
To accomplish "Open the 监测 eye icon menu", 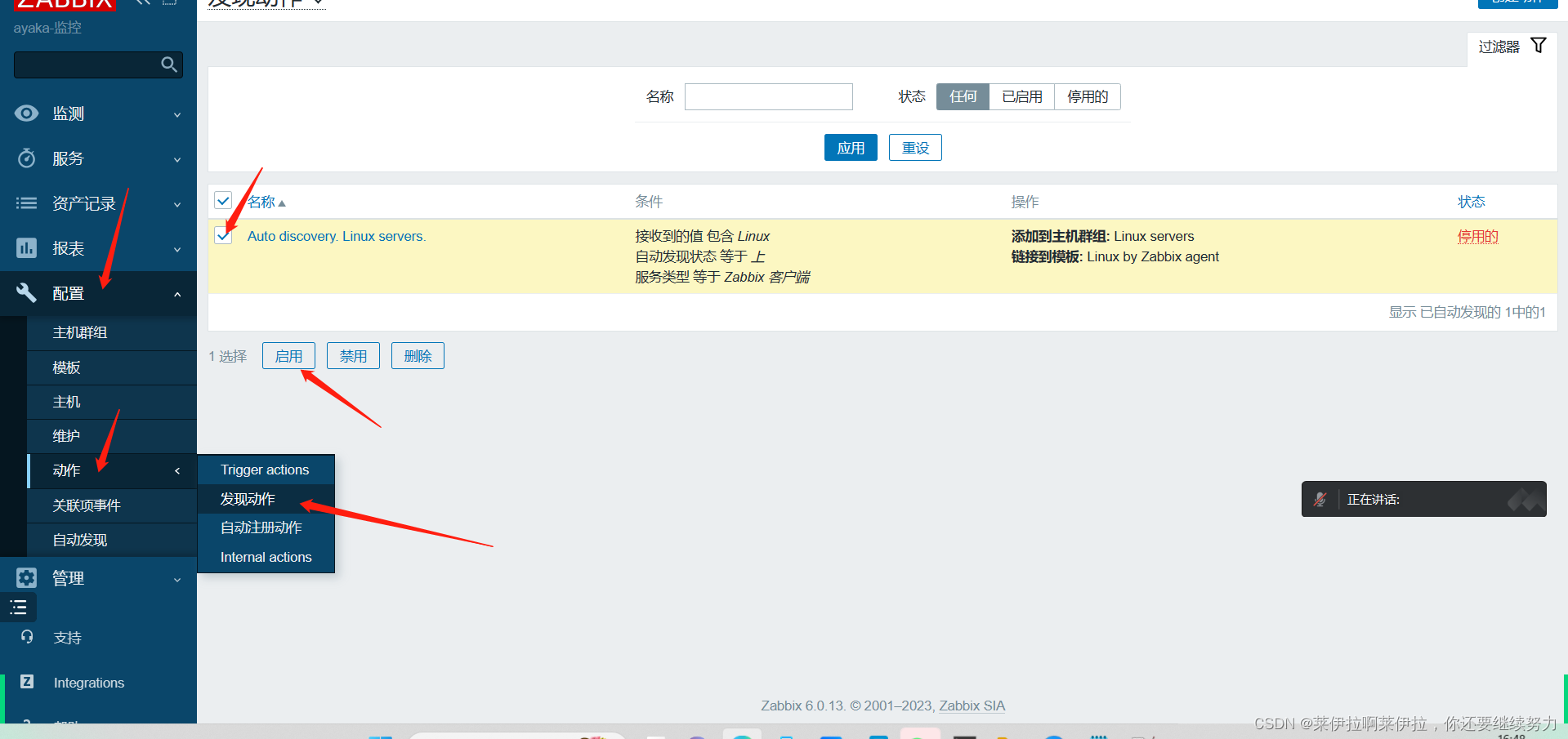I will (26, 114).
